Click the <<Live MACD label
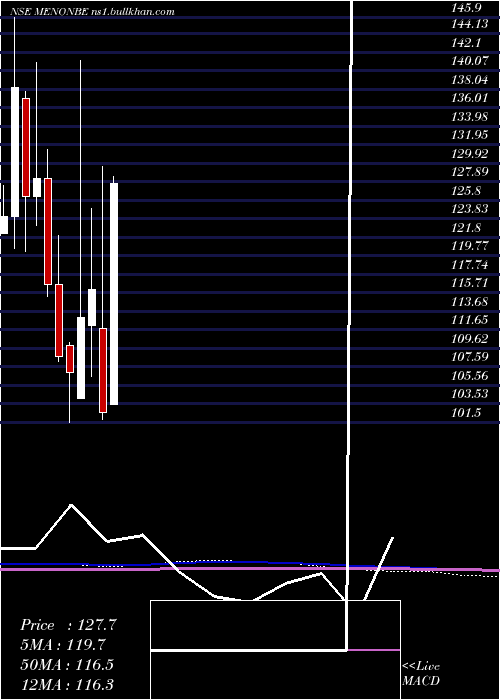This screenshot has height=700, width=500. [x=421, y=674]
